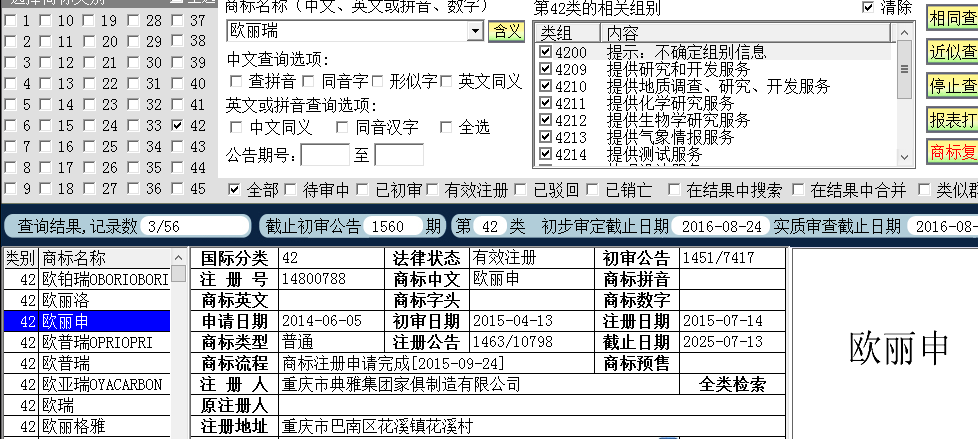The width and height of the screenshot is (978, 439).
Task: Click the 全类检索 button
Action: pos(732,385)
